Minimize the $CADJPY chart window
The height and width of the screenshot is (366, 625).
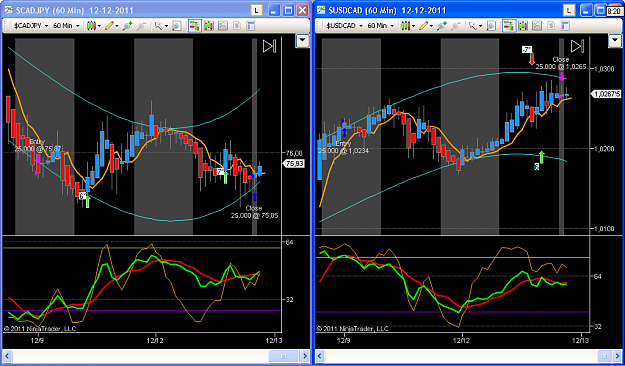click(x=274, y=10)
